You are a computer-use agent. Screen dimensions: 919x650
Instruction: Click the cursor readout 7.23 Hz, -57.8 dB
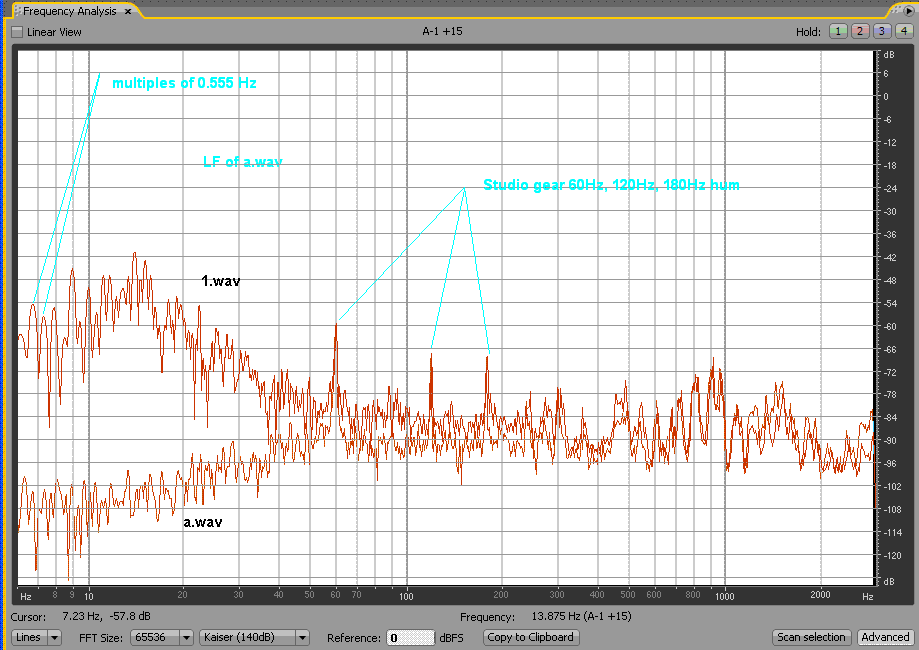point(106,616)
